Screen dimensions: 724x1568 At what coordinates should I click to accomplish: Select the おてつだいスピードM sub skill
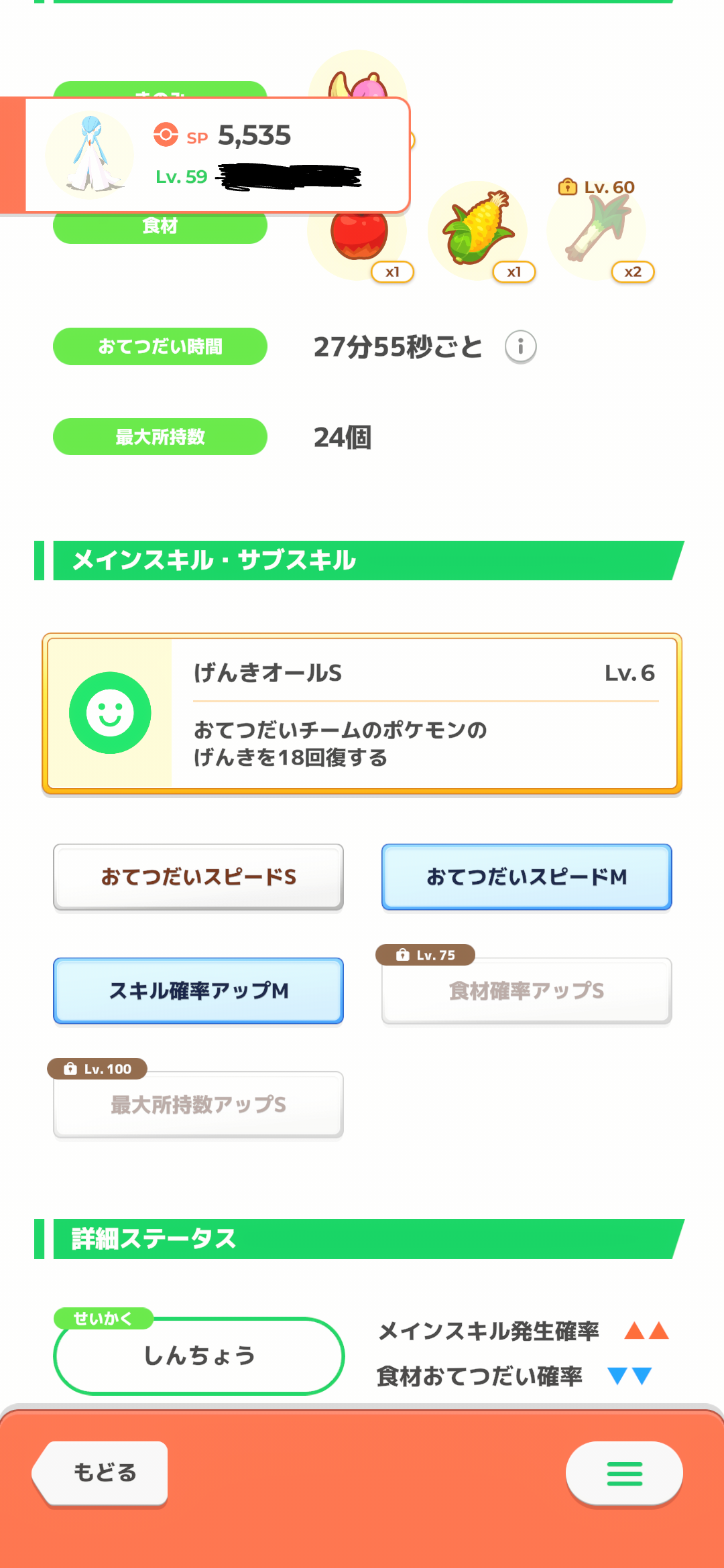pos(527,877)
